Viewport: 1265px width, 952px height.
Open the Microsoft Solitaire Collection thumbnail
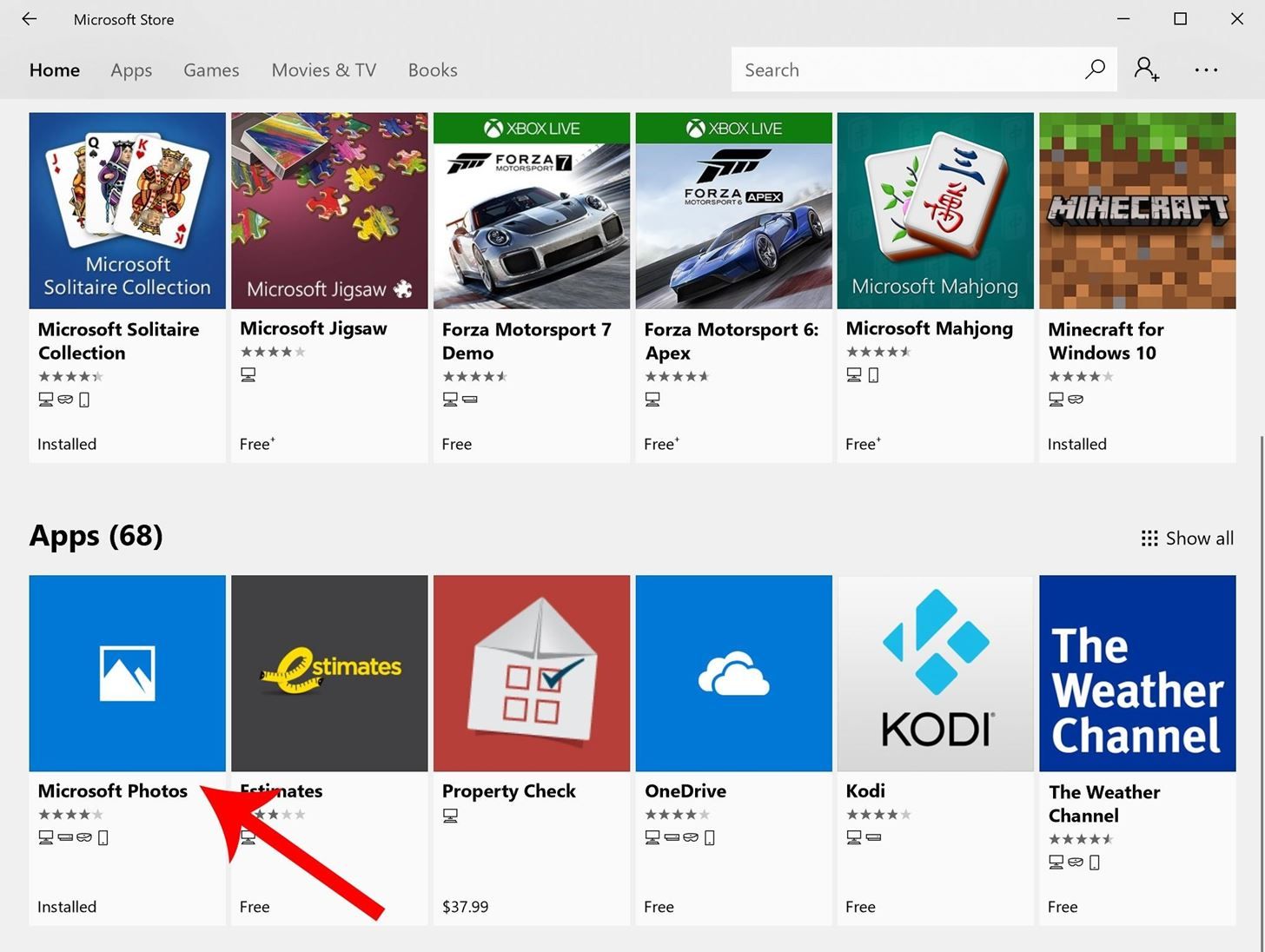(x=127, y=210)
